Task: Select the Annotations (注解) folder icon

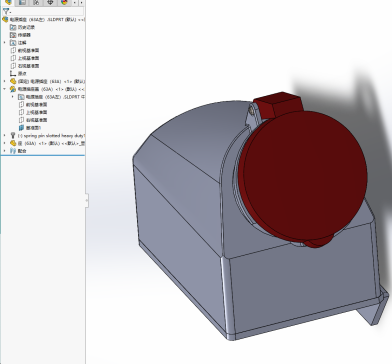Action: pyautogui.click(x=13, y=43)
